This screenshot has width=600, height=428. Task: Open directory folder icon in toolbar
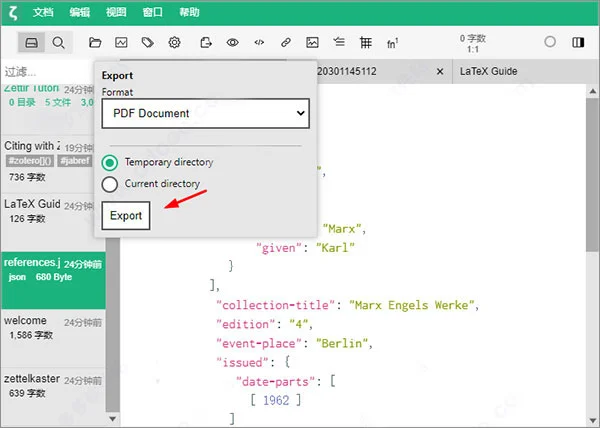point(95,42)
